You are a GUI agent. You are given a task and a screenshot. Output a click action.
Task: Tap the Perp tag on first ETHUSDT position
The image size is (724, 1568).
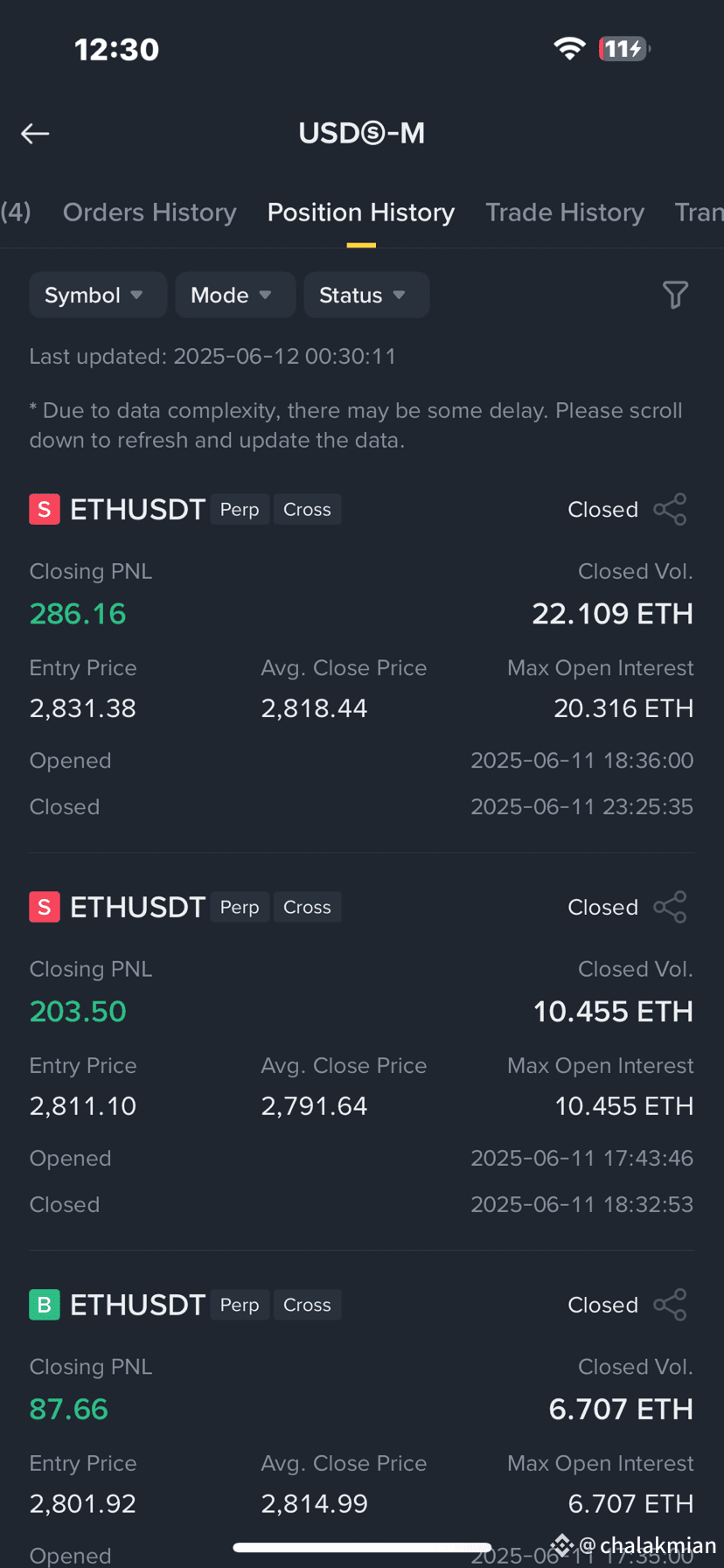(x=240, y=509)
